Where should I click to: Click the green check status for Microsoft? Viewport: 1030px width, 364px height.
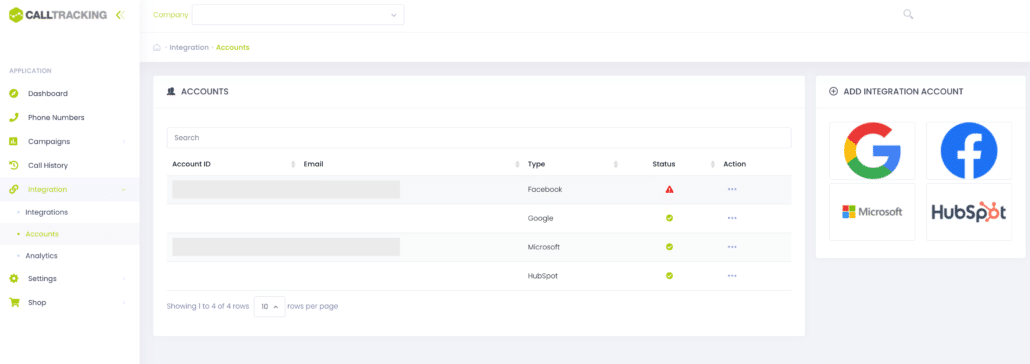pyautogui.click(x=669, y=247)
